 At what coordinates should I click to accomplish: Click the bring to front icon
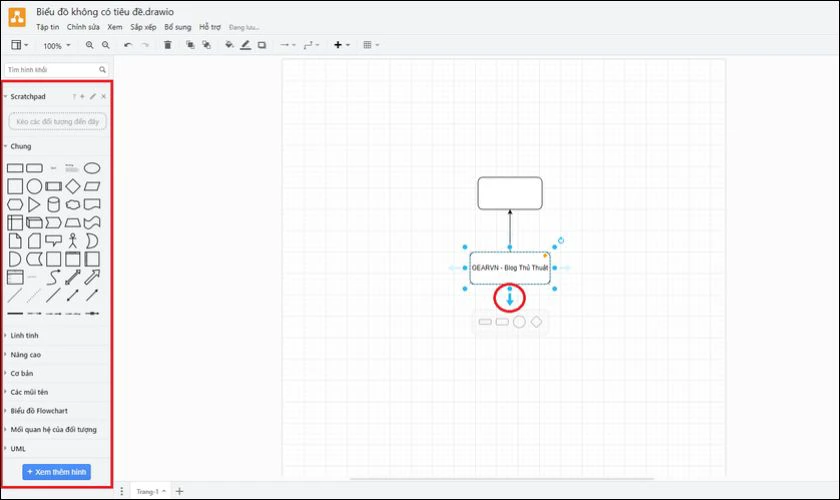(x=190, y=45)
